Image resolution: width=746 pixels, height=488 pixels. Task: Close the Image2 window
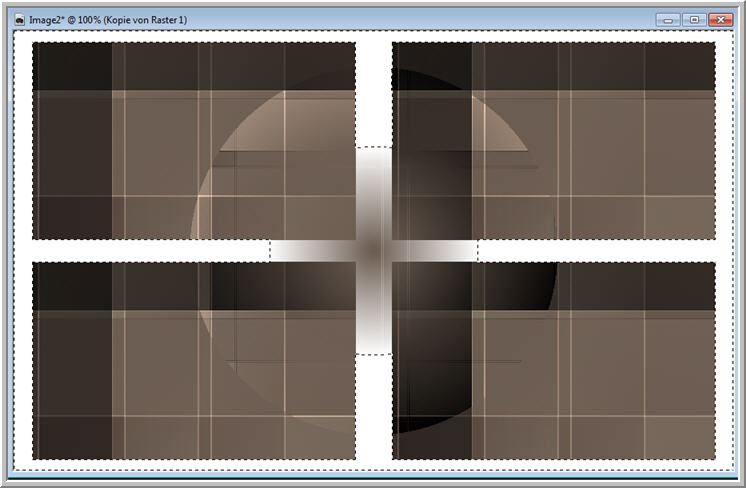[x=720, y=20]
